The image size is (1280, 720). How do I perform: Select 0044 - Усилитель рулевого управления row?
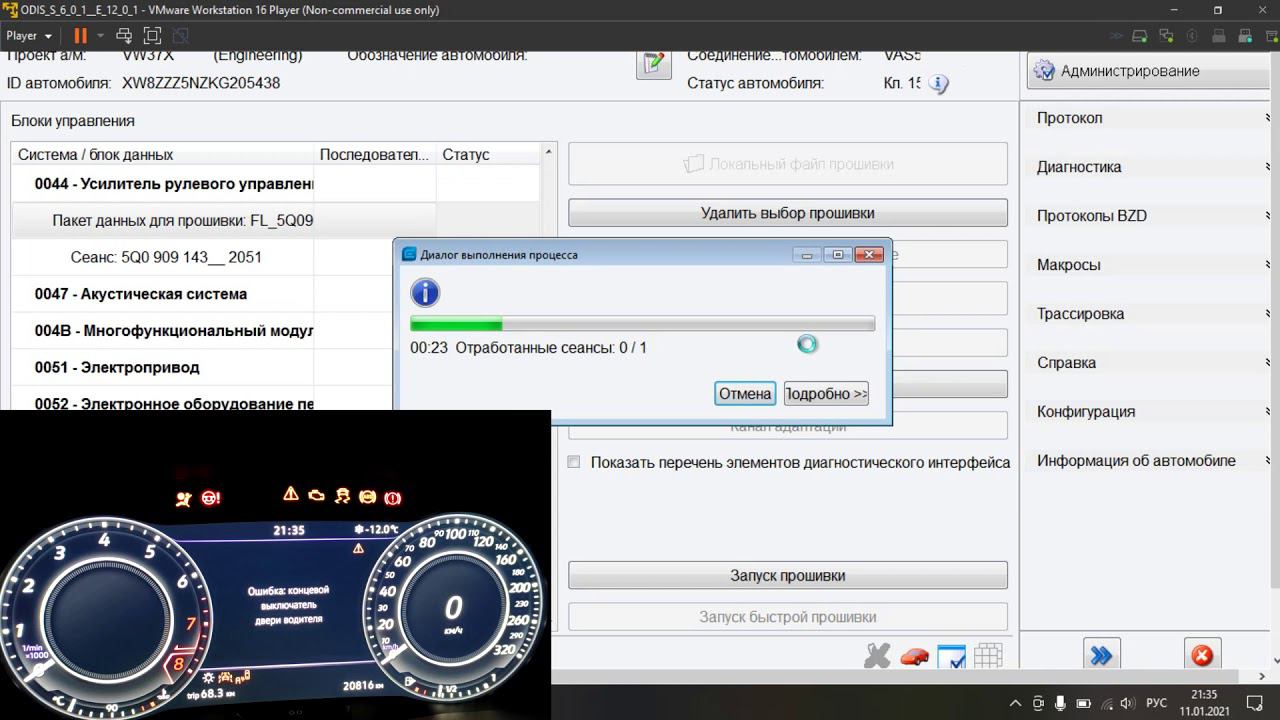[x=275, y=184]
